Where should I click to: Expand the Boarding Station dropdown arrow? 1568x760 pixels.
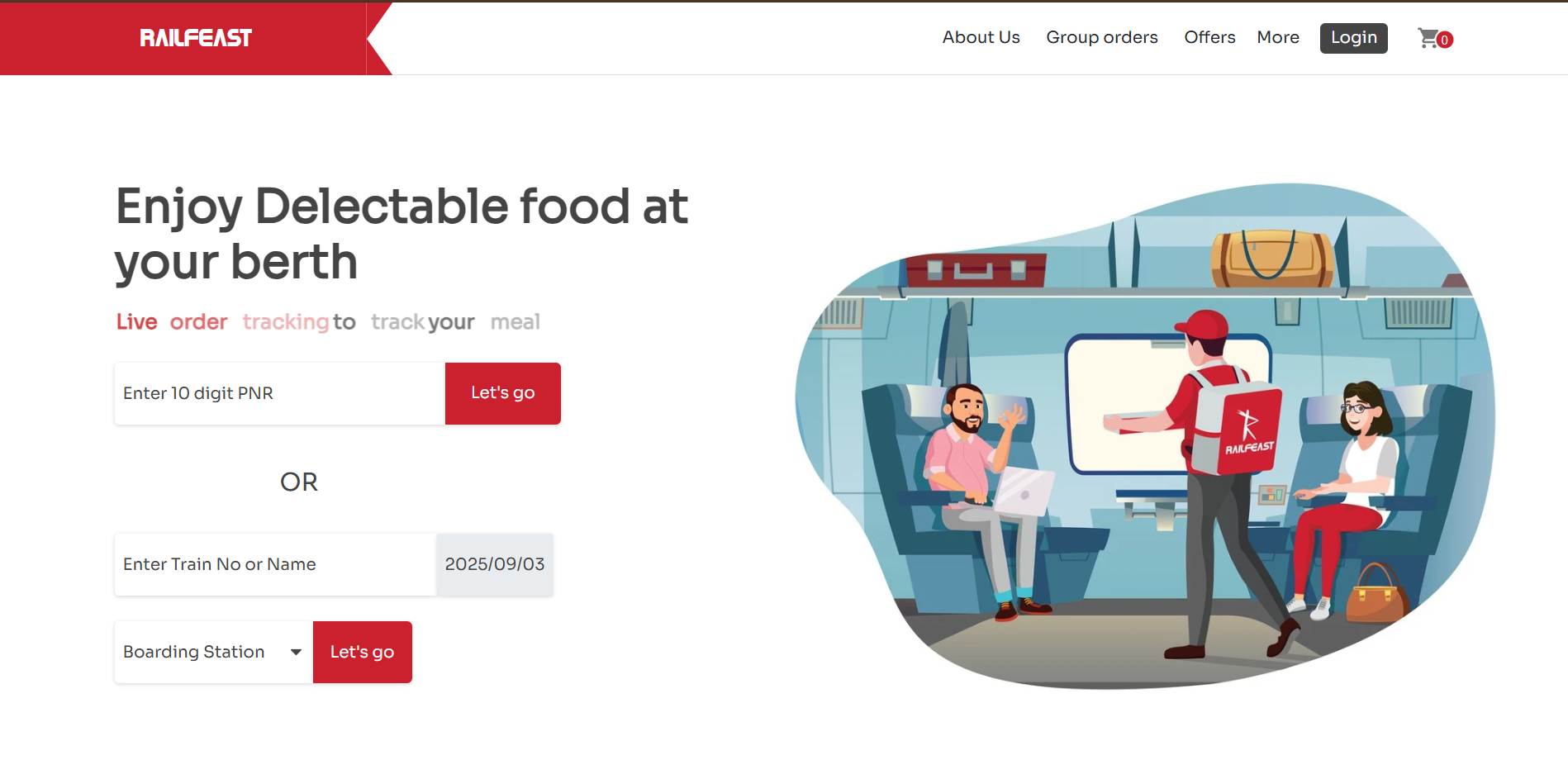point(296,652)
